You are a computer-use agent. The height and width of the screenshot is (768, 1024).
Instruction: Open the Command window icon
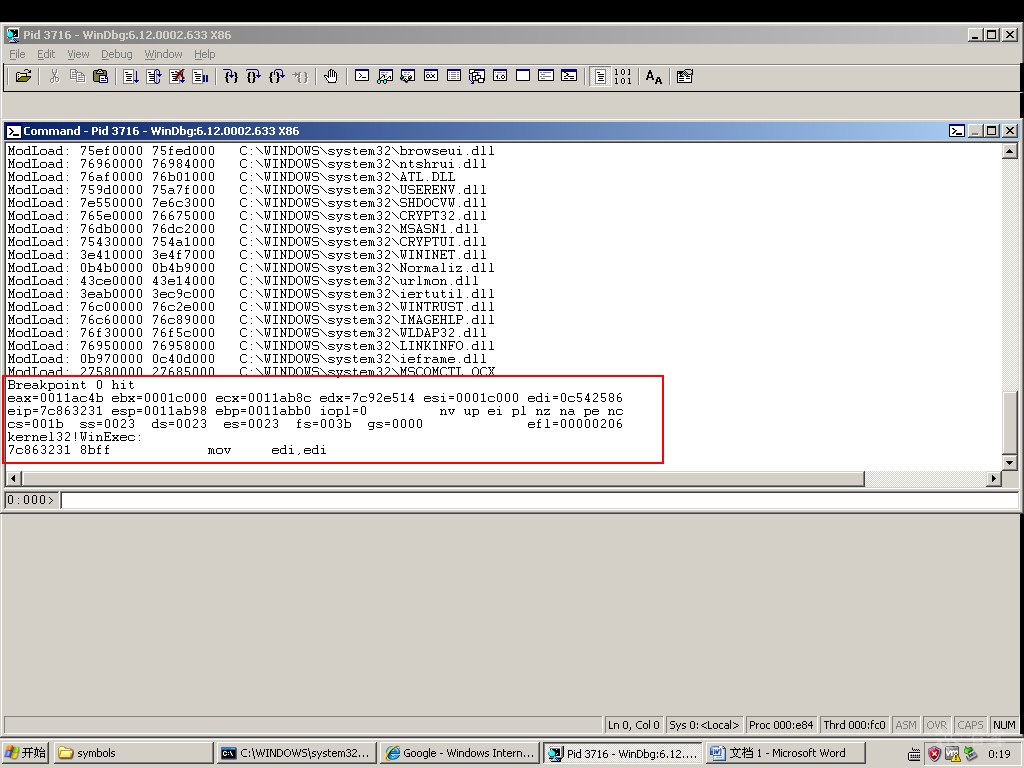362,76
